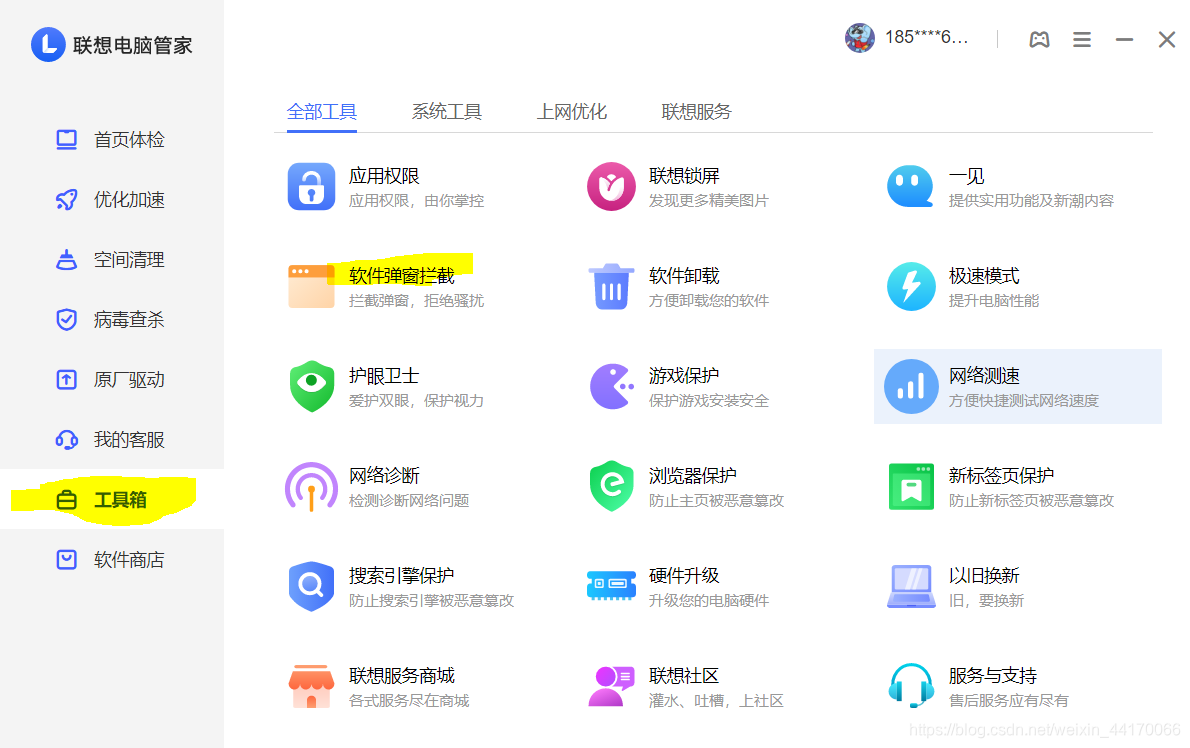
Task: Click 极速模式 title text
Action: click(x=984, y=275)
